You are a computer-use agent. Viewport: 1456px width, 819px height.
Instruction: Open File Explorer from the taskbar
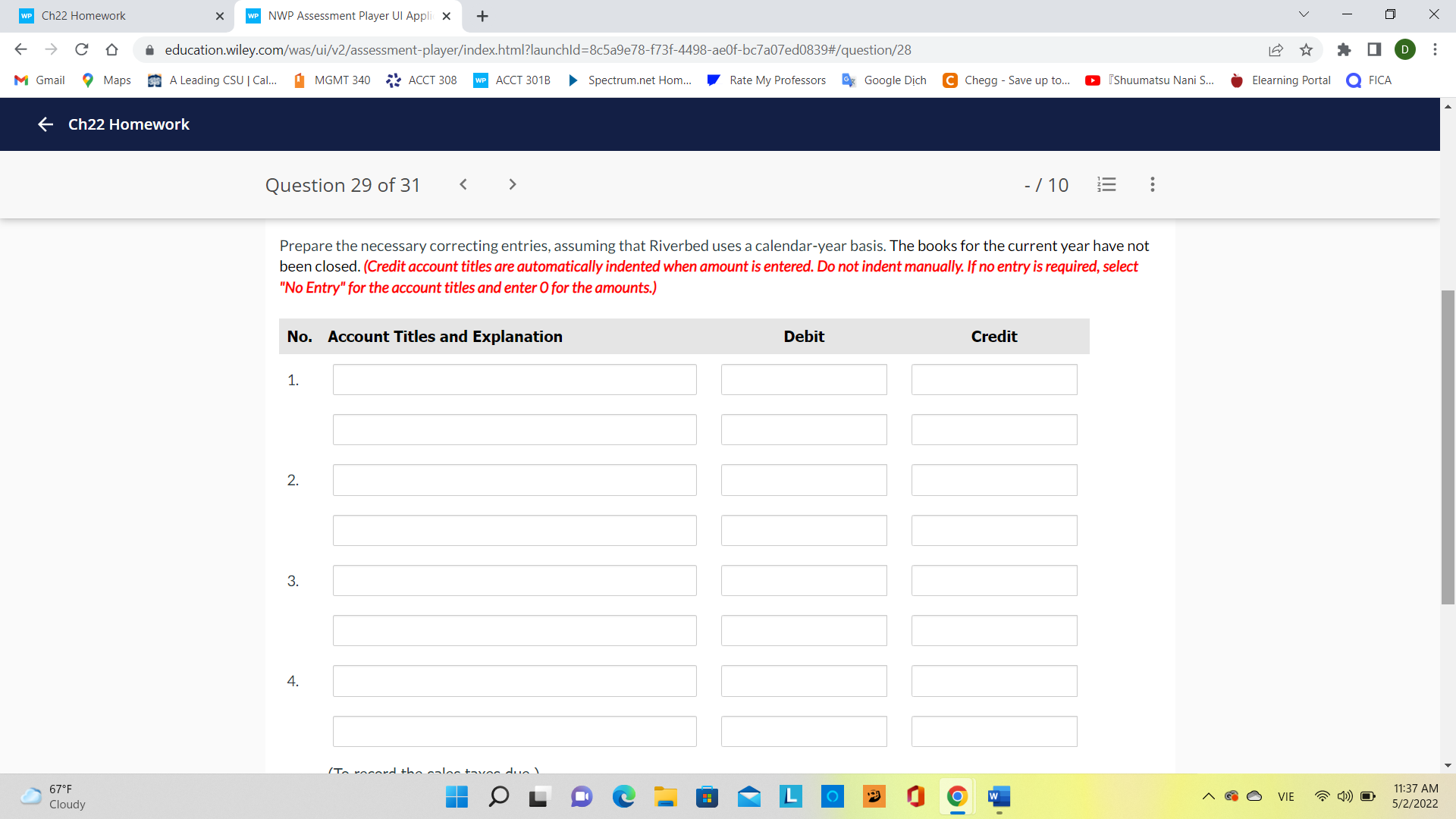[x=666, y=797]
